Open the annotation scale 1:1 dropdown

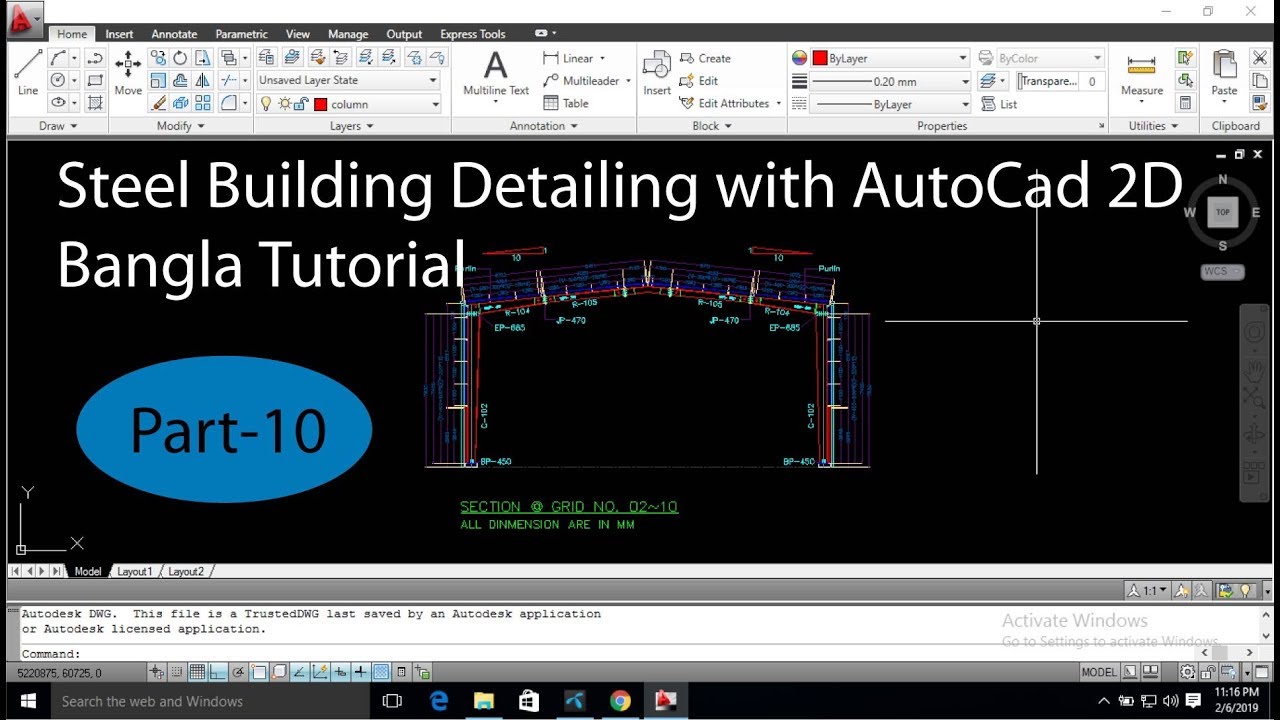tap(1148, 591)
